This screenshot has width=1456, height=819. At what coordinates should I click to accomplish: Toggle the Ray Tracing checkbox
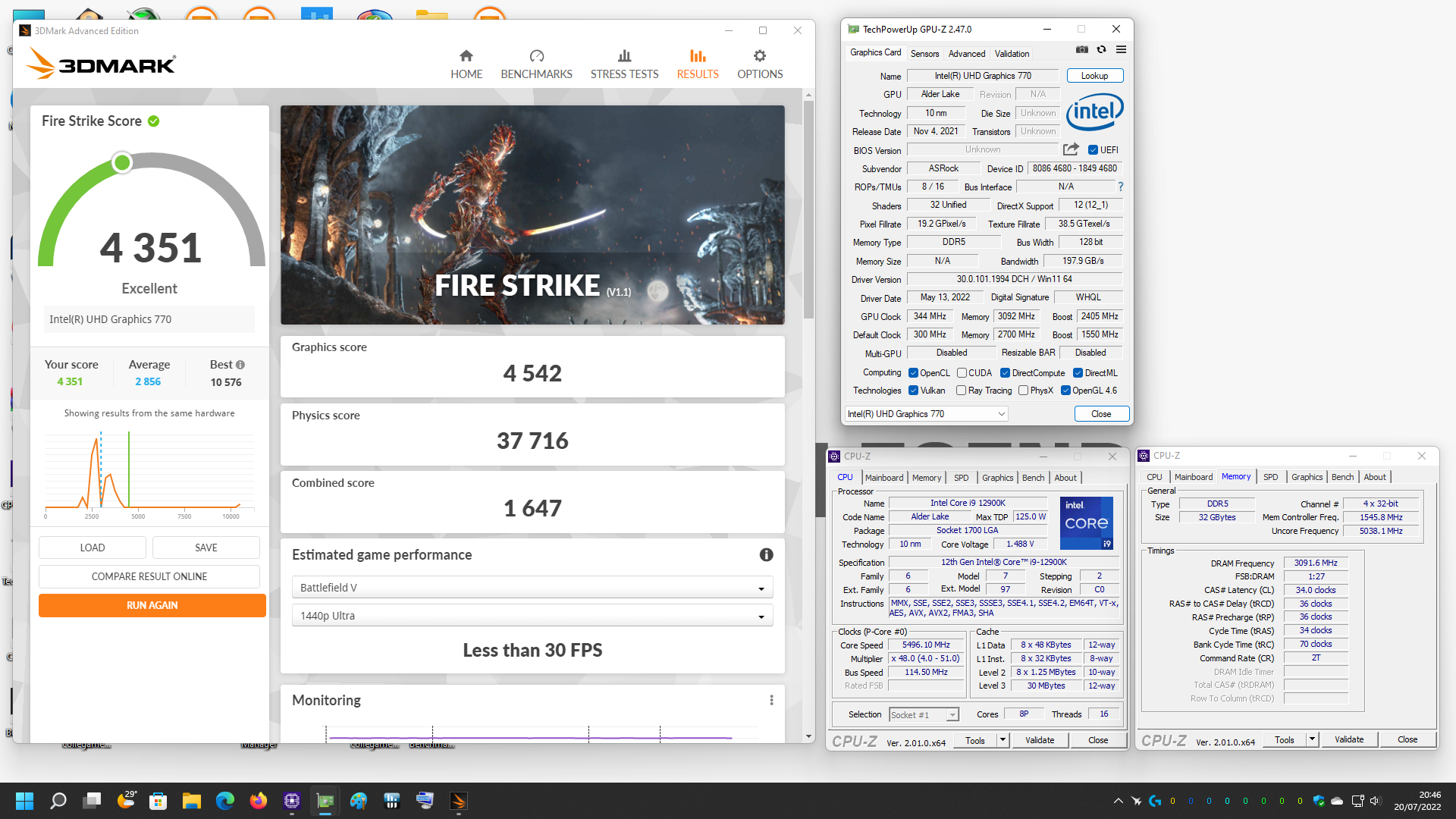point(962,391)
